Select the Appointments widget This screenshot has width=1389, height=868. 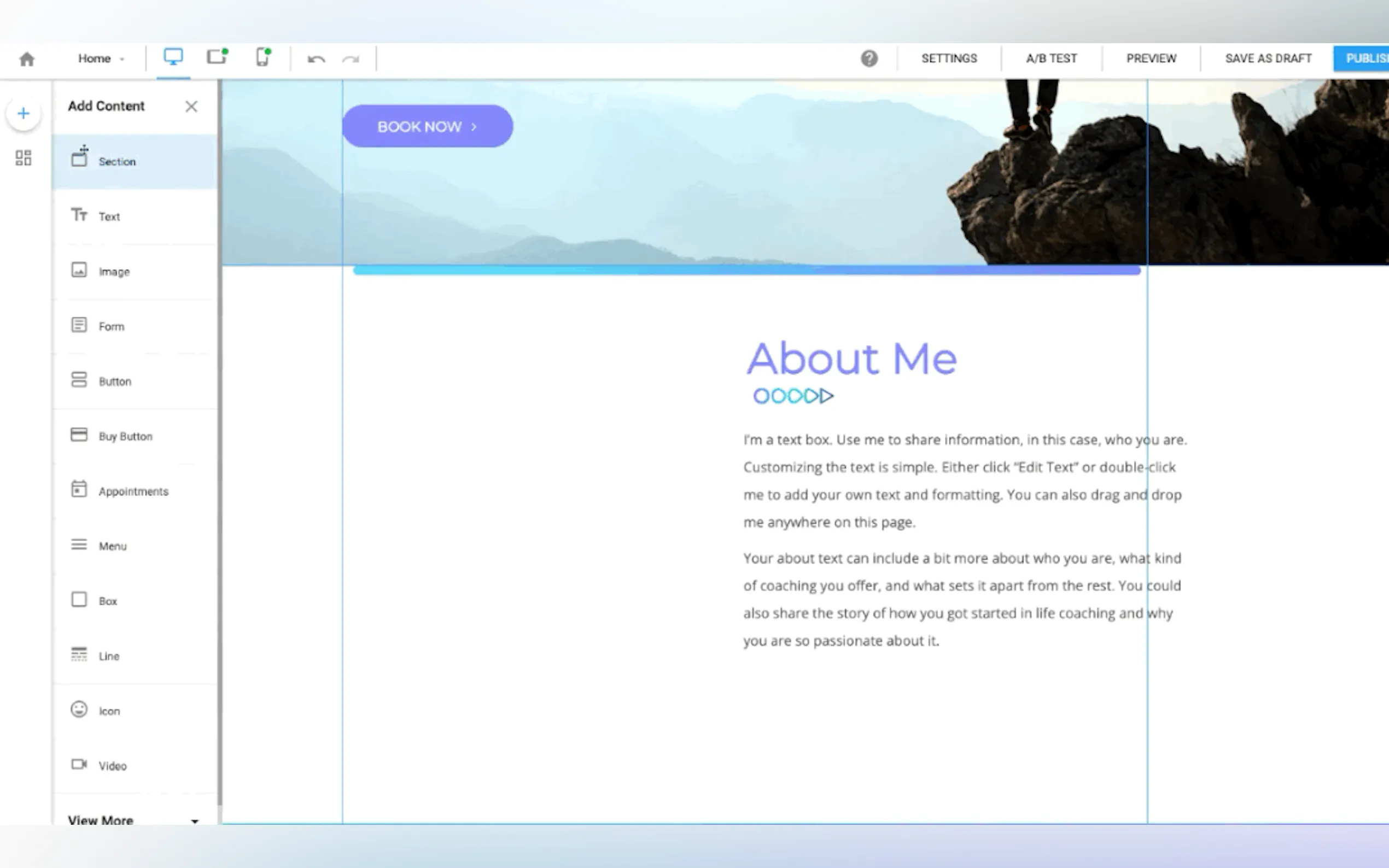[133, 491]
